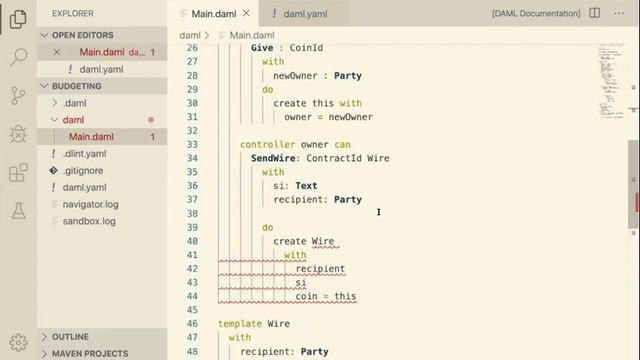The width and height of the screenshot is (640, 360).
Task: Expand the Maven Projects section
Action: [102, 353]
